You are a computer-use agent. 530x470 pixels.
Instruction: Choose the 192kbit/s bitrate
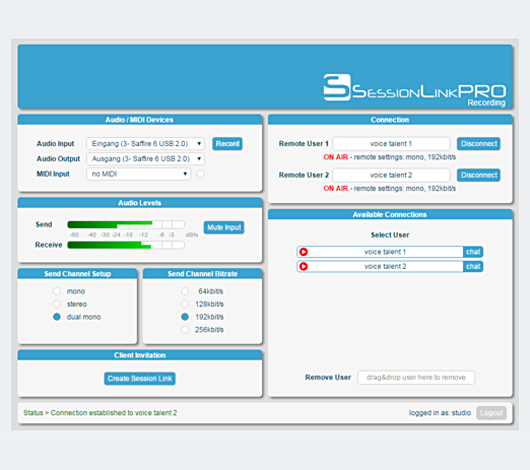[x=185, y=317]
